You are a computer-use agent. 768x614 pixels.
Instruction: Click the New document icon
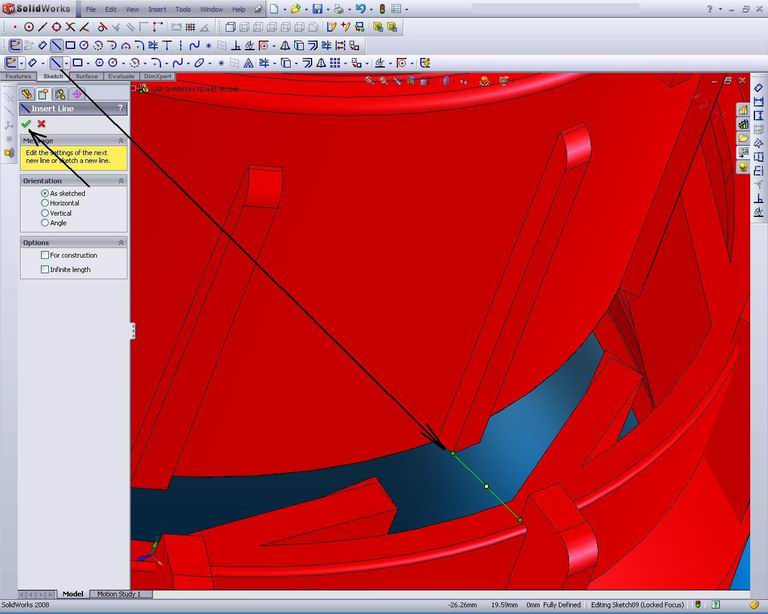[275, 9]
